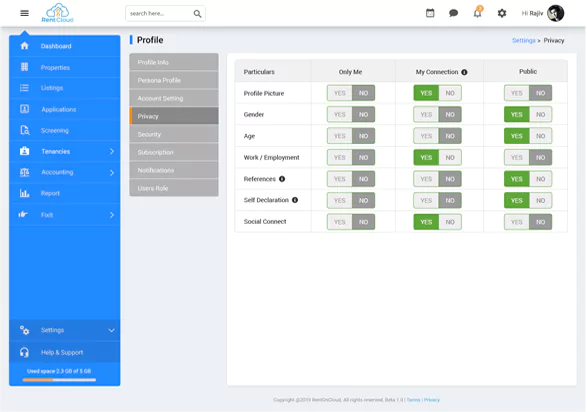Click the Applications icon in sidebar
The width and height of the screenshot is (587, 412).
[24, 109]
